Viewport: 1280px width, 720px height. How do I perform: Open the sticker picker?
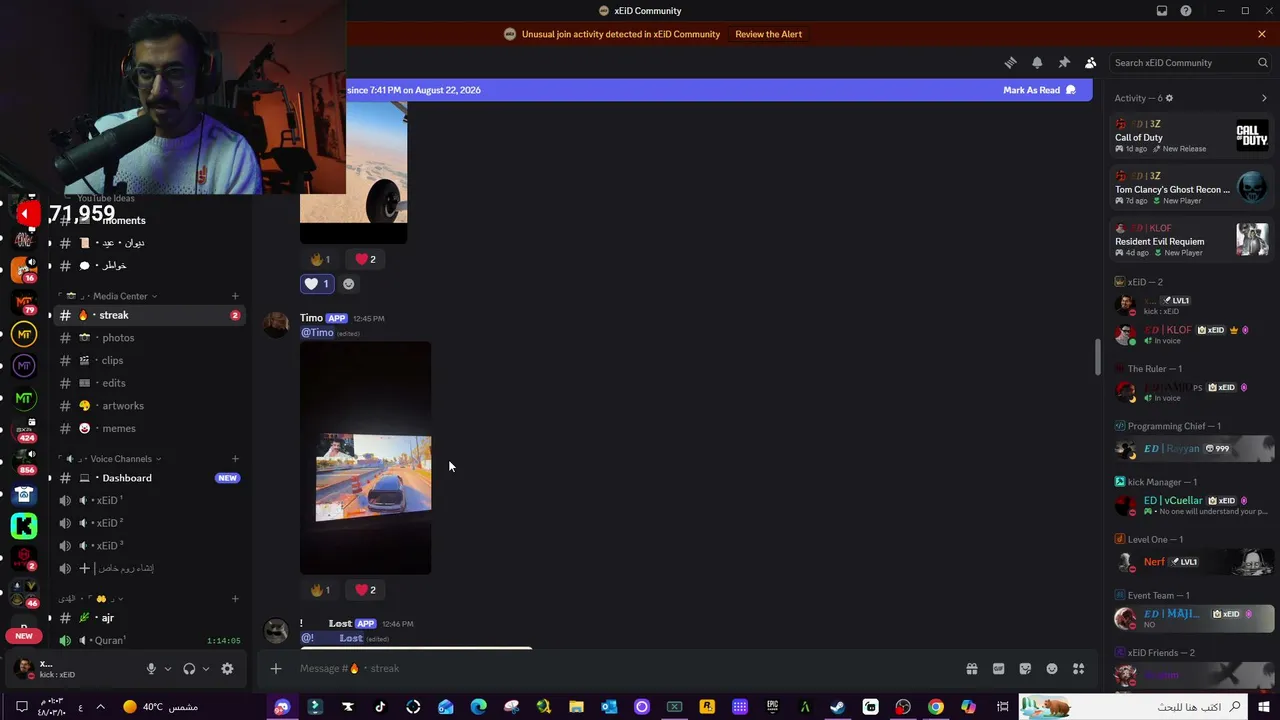[1025, 669]
